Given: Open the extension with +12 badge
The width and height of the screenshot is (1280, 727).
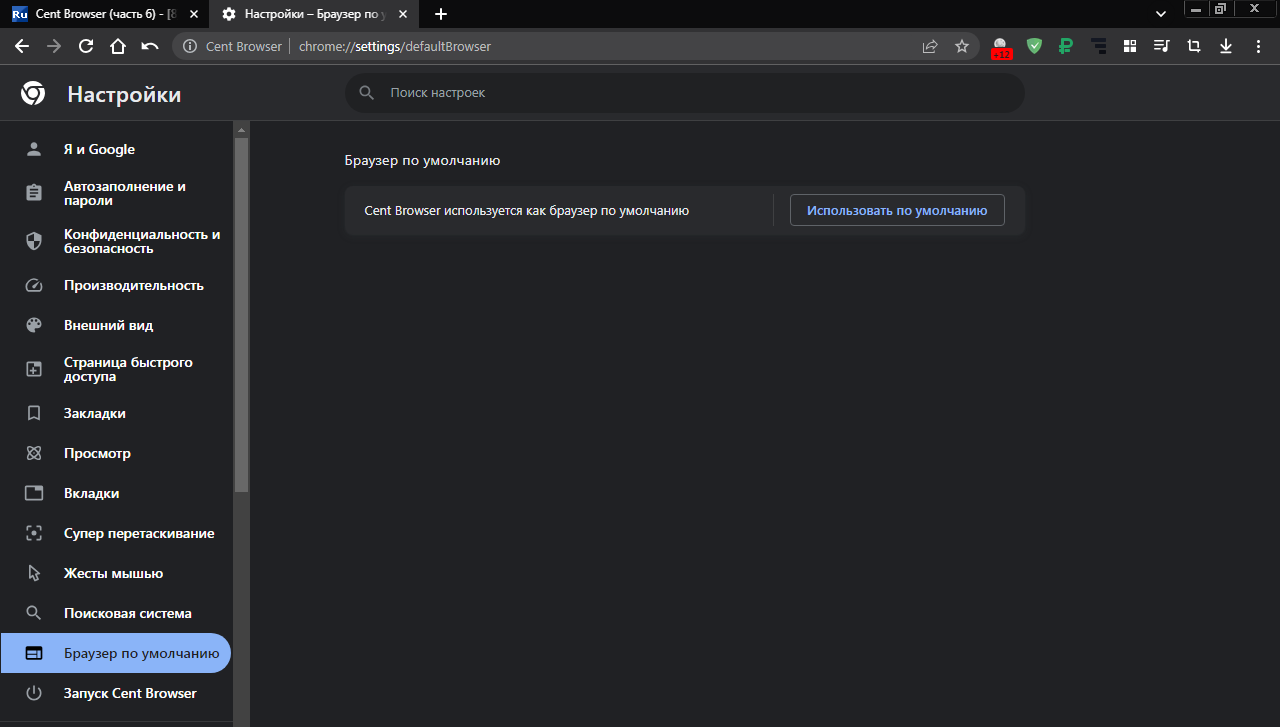Looking at the screenshot, I should click(x=1001, y=47).
